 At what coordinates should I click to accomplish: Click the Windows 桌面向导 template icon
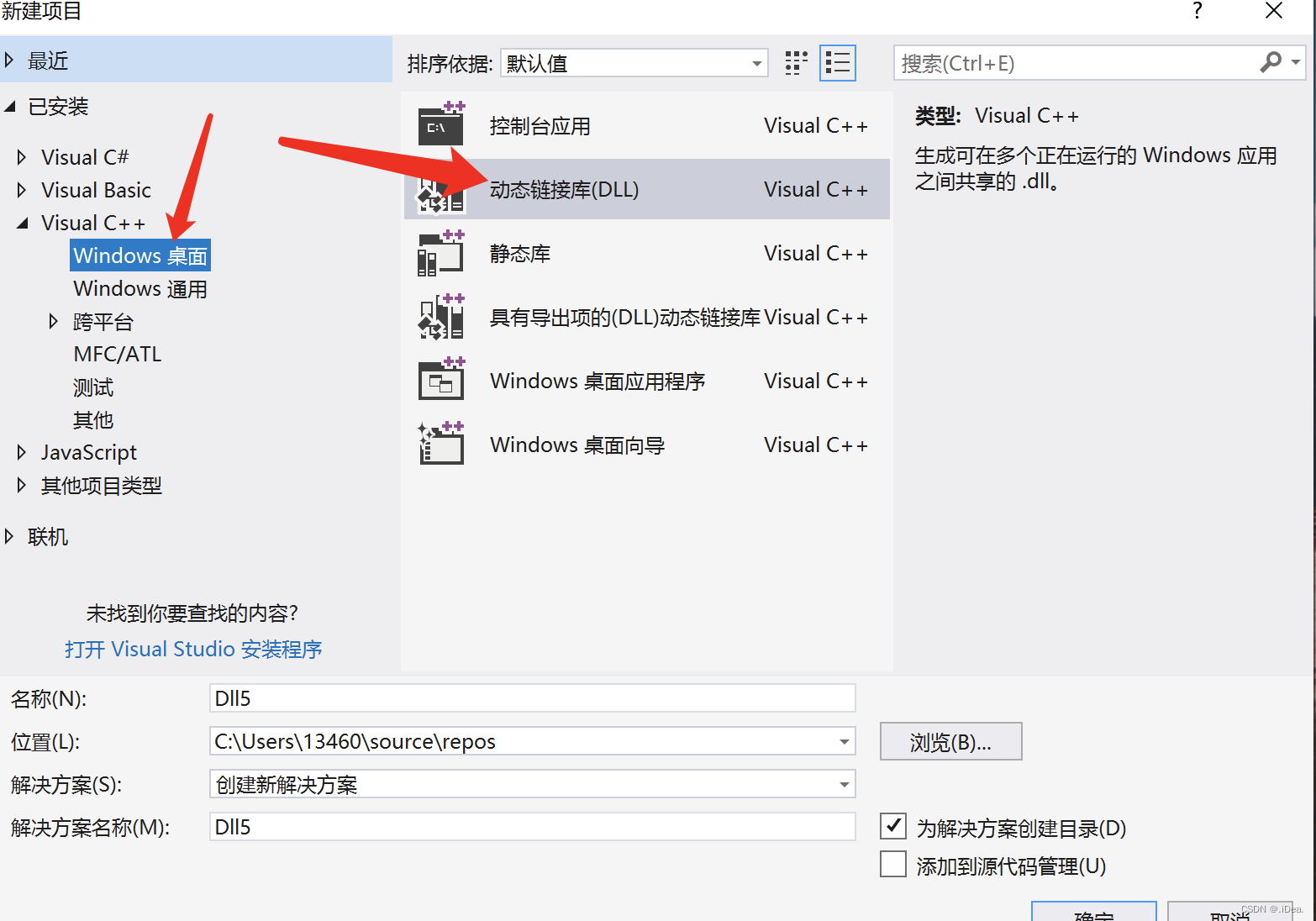(441, 444)
